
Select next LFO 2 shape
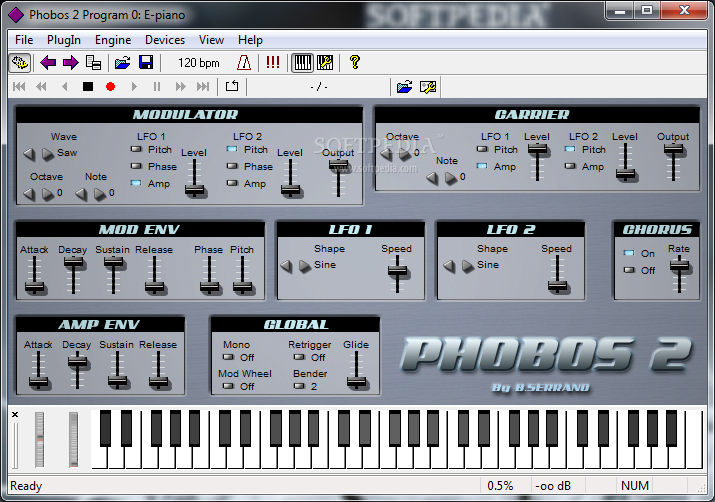pos(467,266)
